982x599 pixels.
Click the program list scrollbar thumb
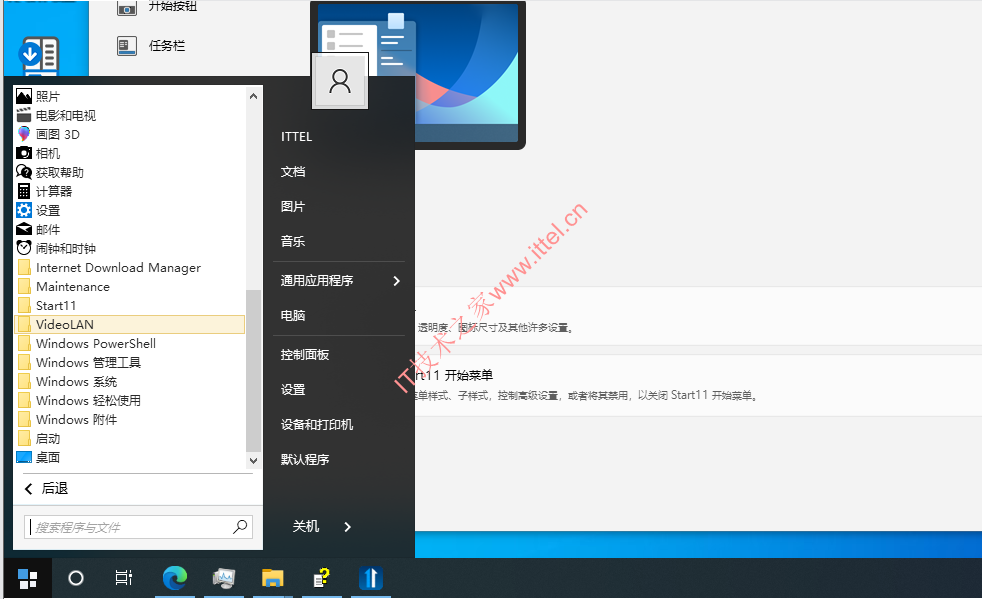(x=253, y=370)
